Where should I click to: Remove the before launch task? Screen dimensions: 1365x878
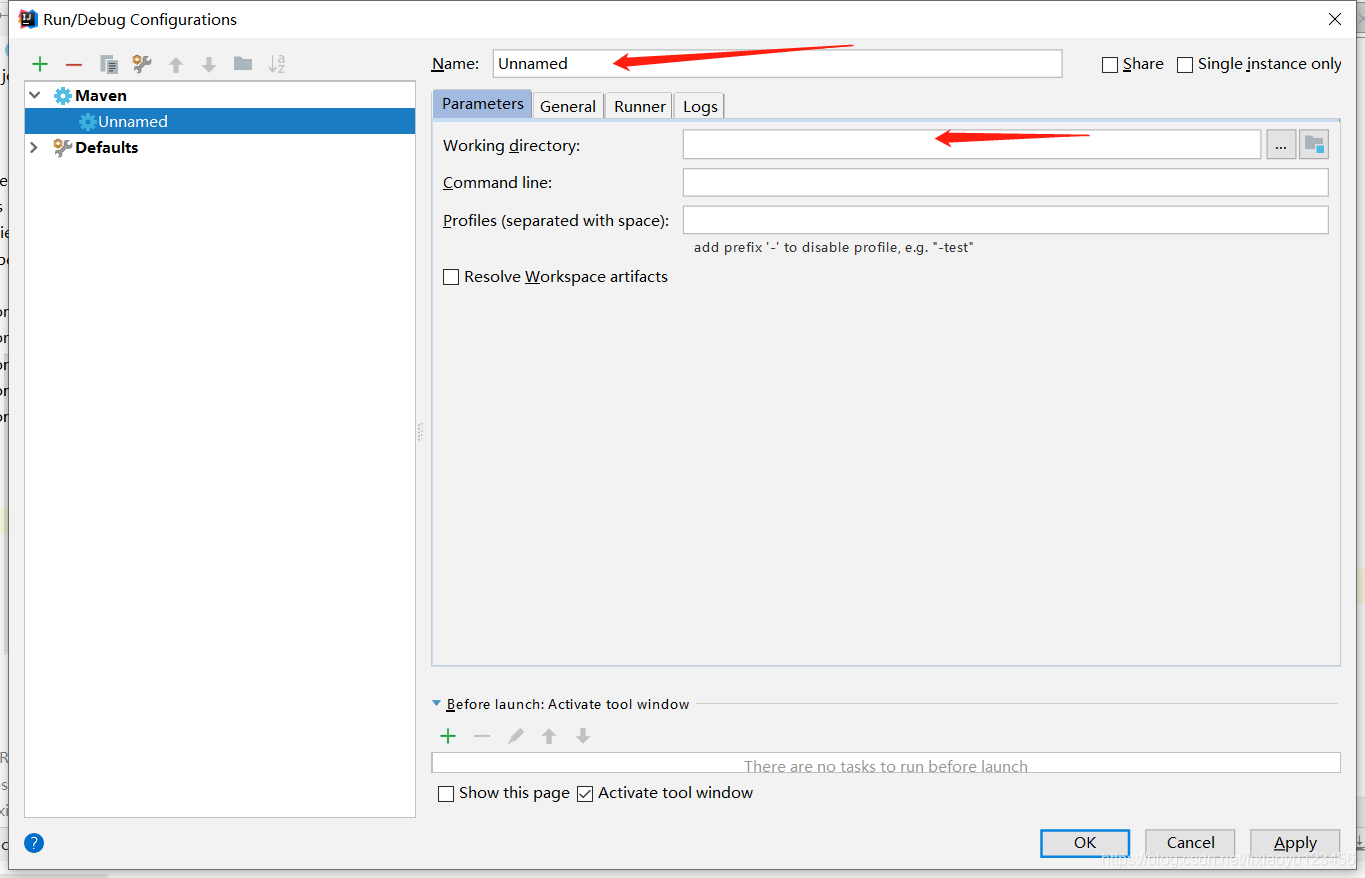pos(482,736)
